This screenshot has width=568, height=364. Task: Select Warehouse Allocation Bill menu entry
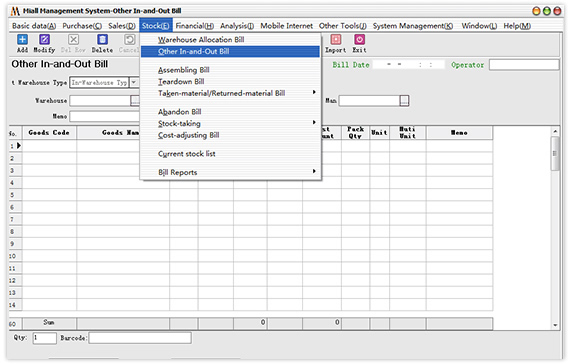(x=230, y=40)
